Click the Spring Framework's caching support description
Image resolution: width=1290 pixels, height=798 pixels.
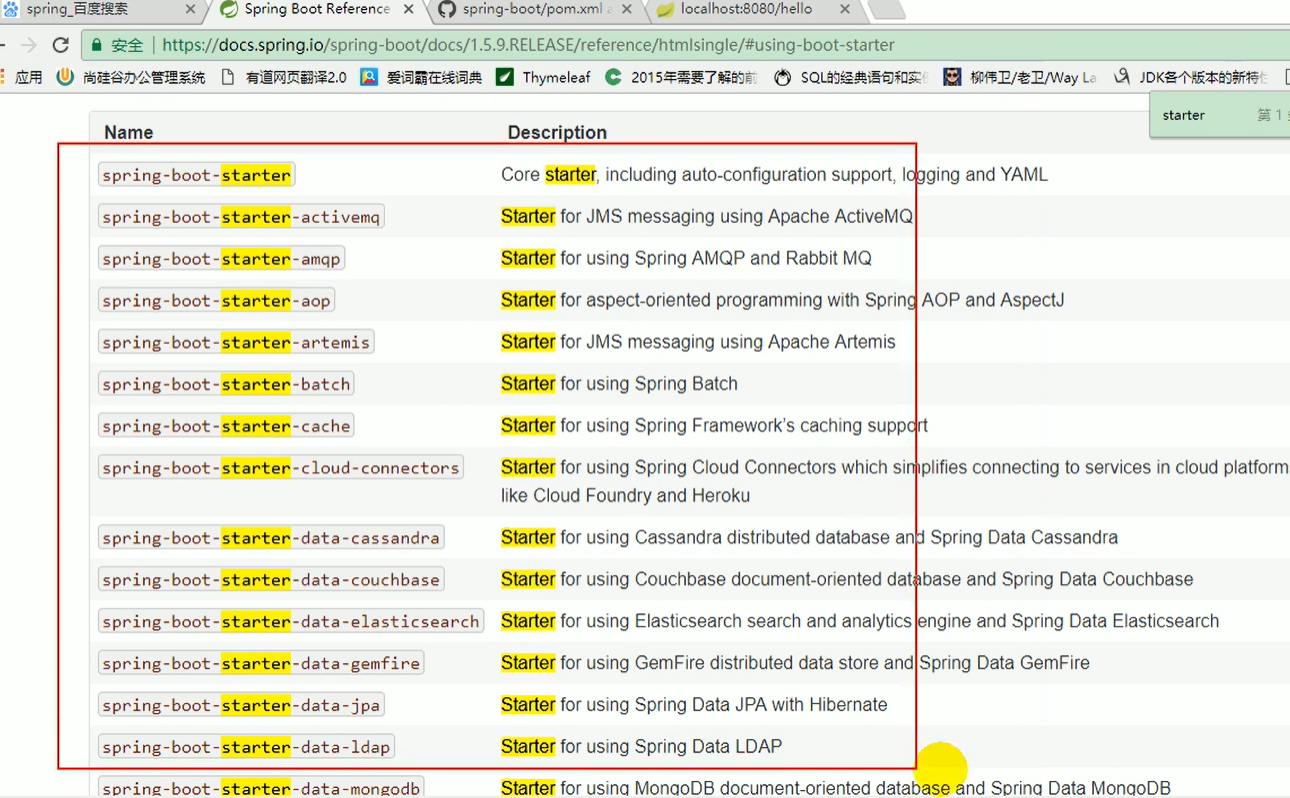click(x=714, y=427)
